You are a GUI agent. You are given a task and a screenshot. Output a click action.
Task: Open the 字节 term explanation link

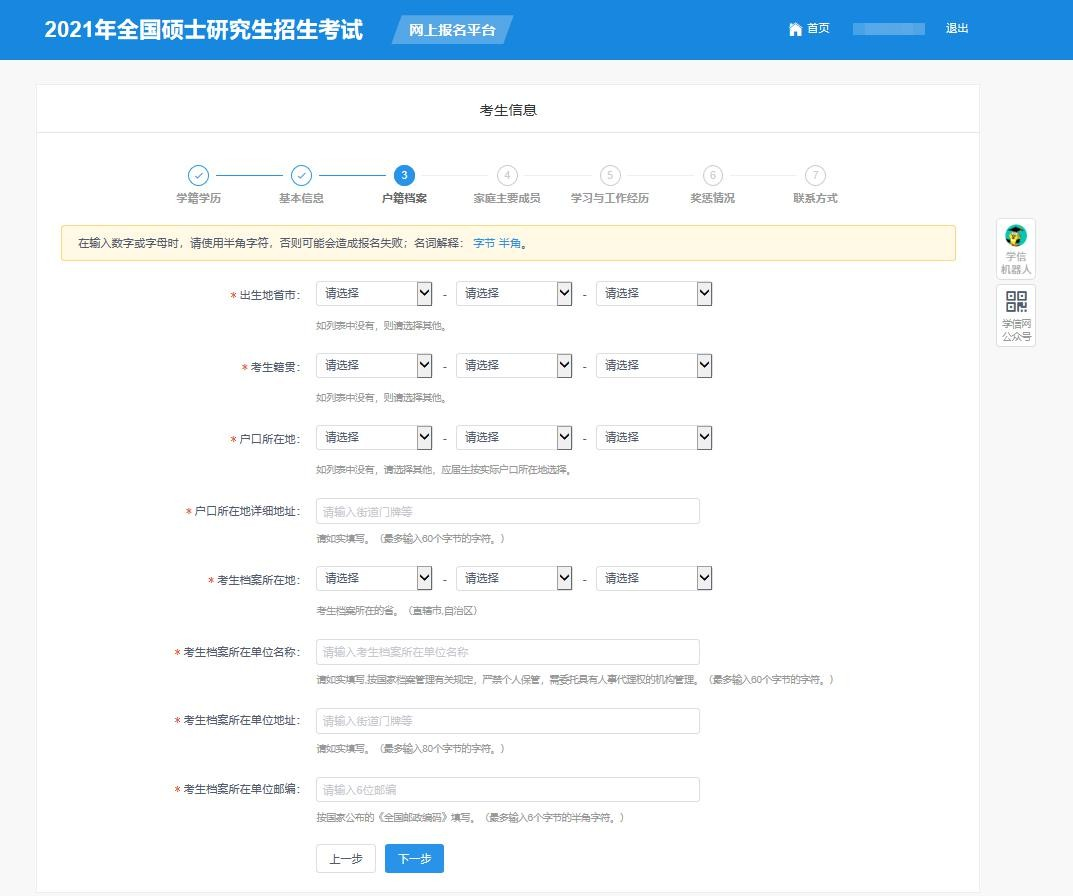pyautogui.click(x=483, y=243)
